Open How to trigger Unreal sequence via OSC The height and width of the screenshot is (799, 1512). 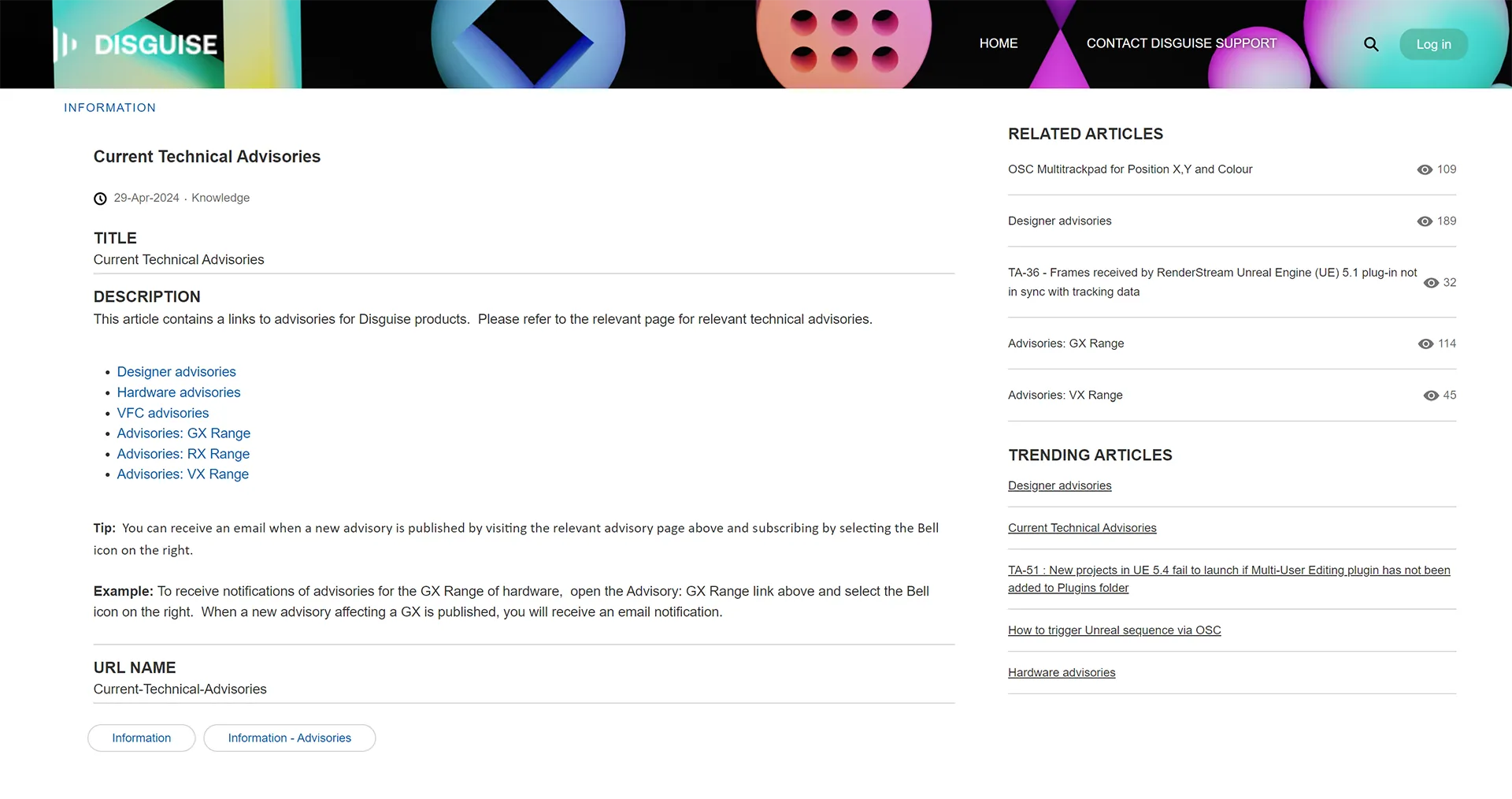(1114, 630)
